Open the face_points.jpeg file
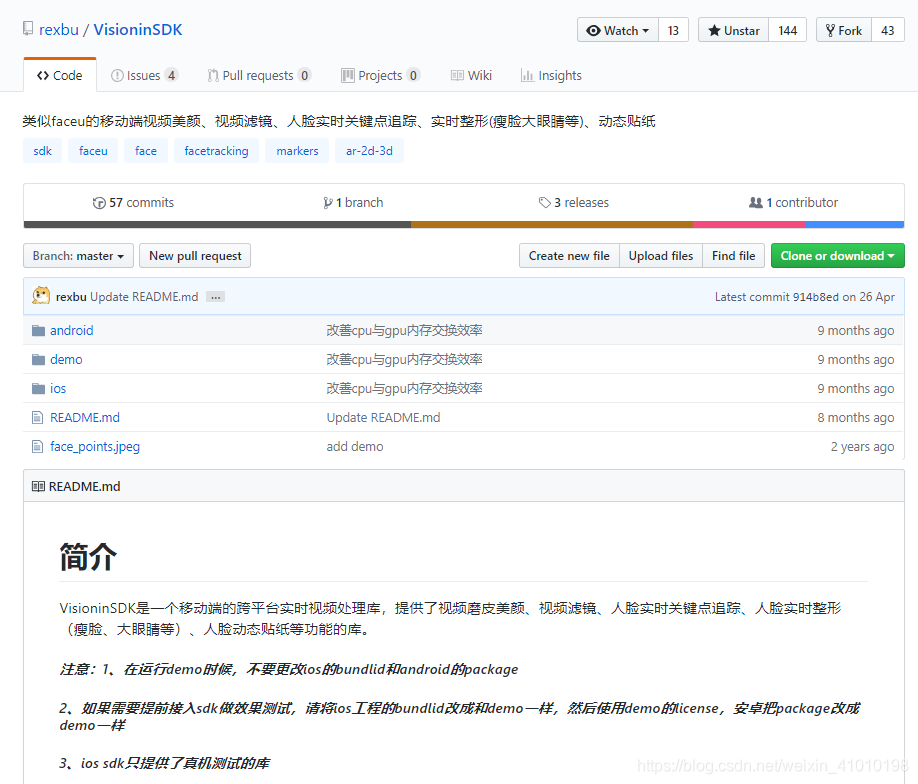The height and width of the screenshot is (784, 918). pyautogui.click(x=95, y=447)
